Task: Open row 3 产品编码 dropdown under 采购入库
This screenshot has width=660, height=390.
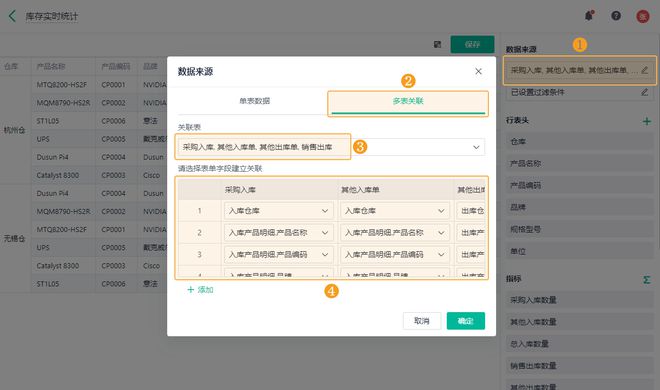Action: (279, 255)
